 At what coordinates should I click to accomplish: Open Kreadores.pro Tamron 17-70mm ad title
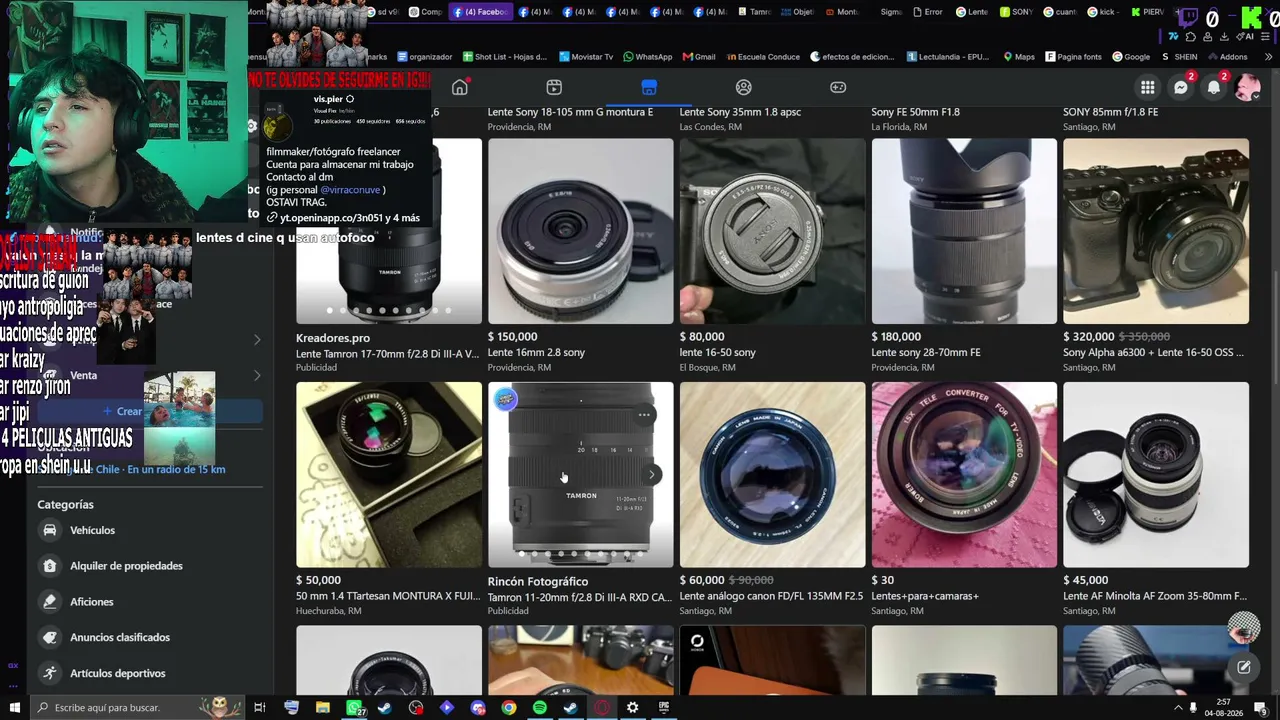click(x=389, y=353)
